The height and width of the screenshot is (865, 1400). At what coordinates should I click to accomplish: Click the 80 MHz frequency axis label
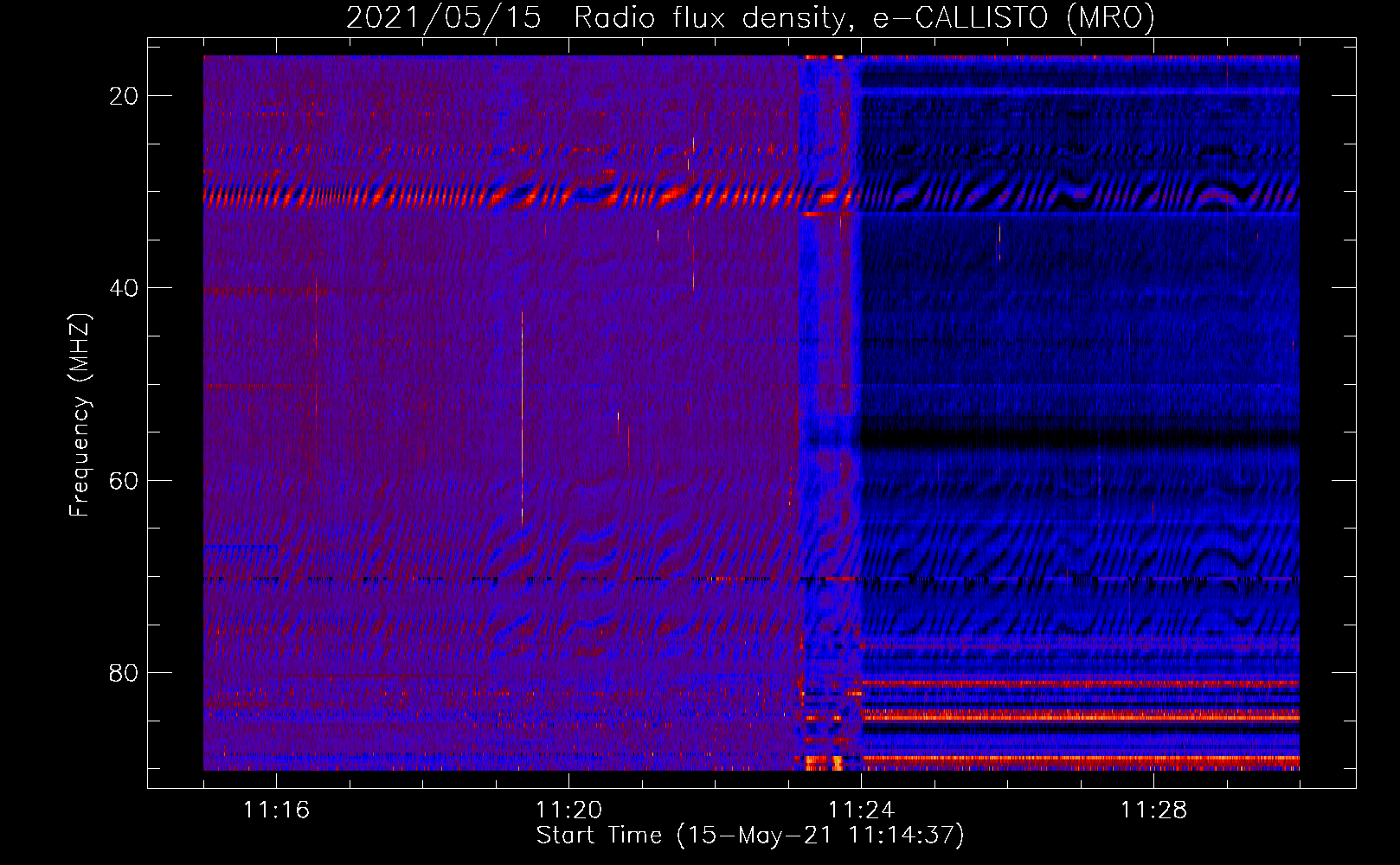coord(124,672)
